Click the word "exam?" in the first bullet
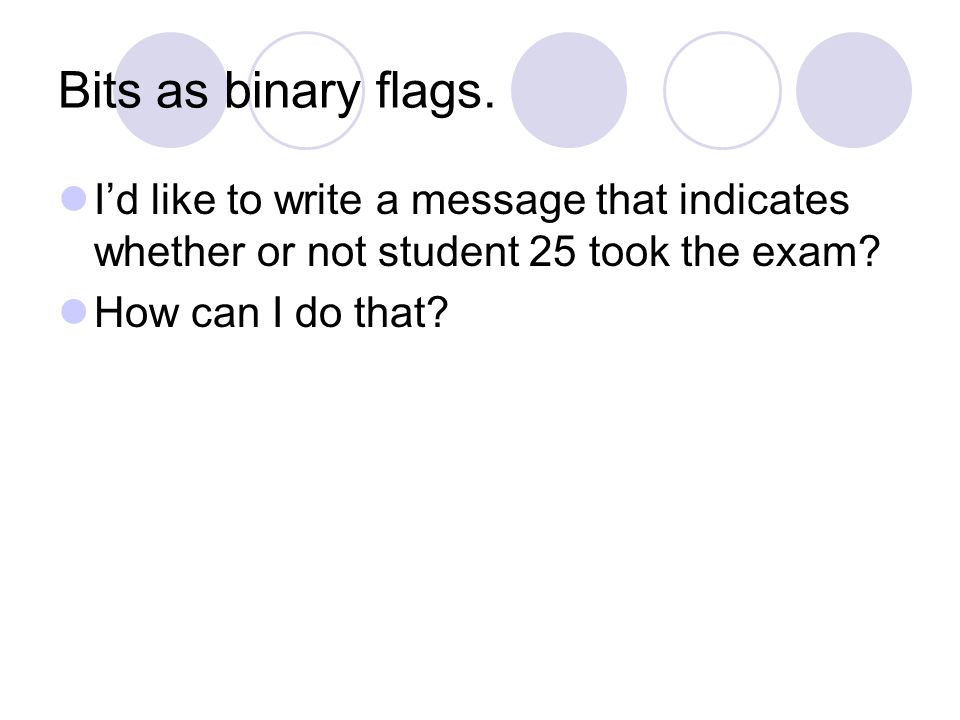Viewport: 960px width, 720px height. pyautogui.click(x=816, y=252)
